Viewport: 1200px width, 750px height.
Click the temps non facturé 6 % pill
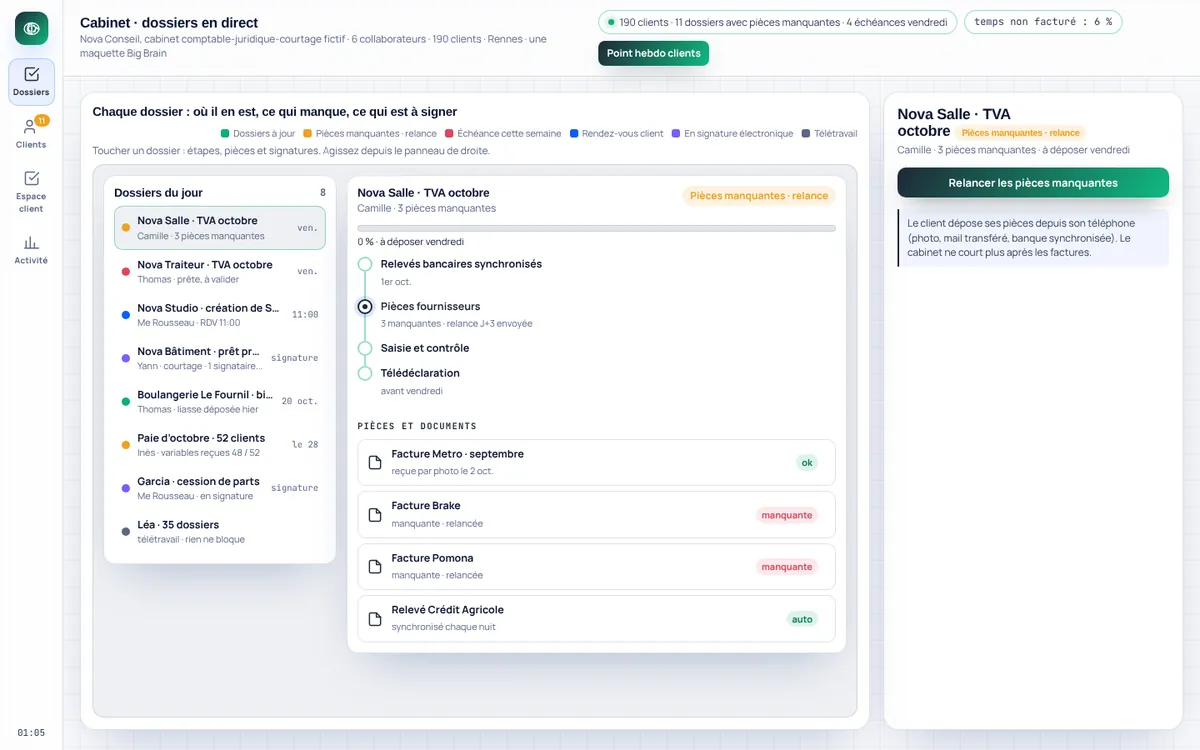pos(1043,22)
